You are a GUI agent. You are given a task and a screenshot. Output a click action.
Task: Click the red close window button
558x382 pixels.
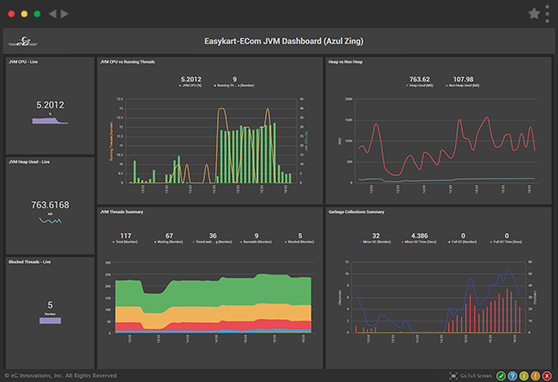(x=11, y=14)
